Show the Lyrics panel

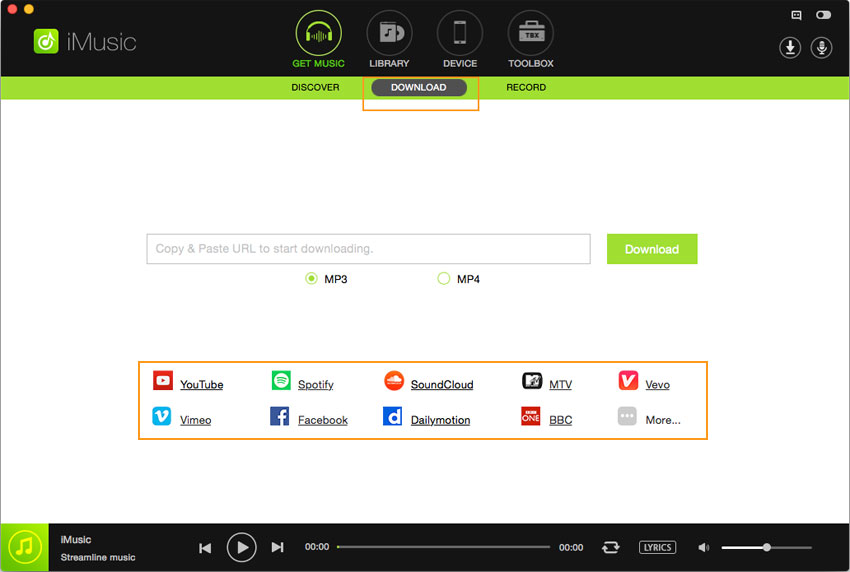658,548
